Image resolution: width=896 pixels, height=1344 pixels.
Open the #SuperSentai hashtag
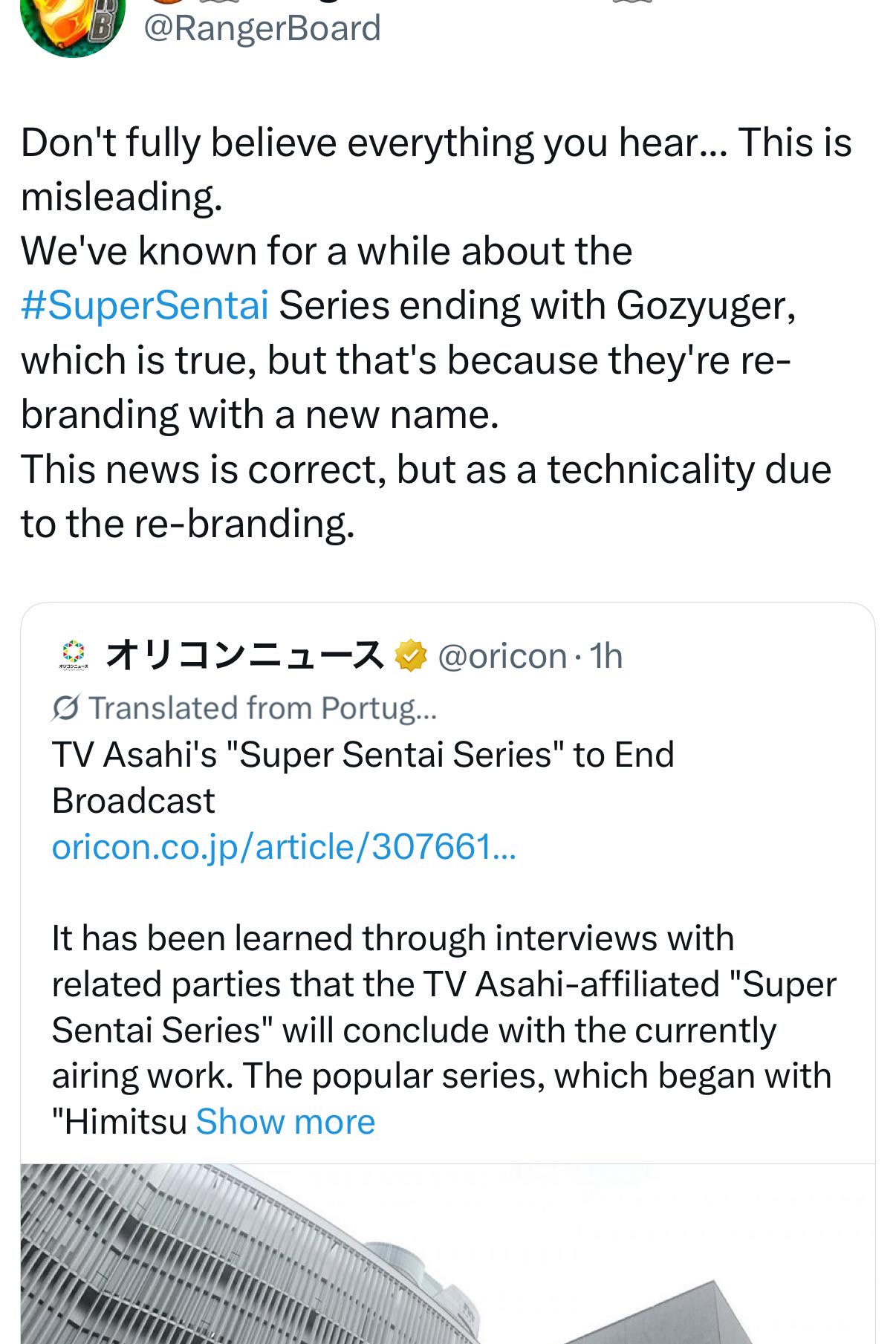coord(145,305)
